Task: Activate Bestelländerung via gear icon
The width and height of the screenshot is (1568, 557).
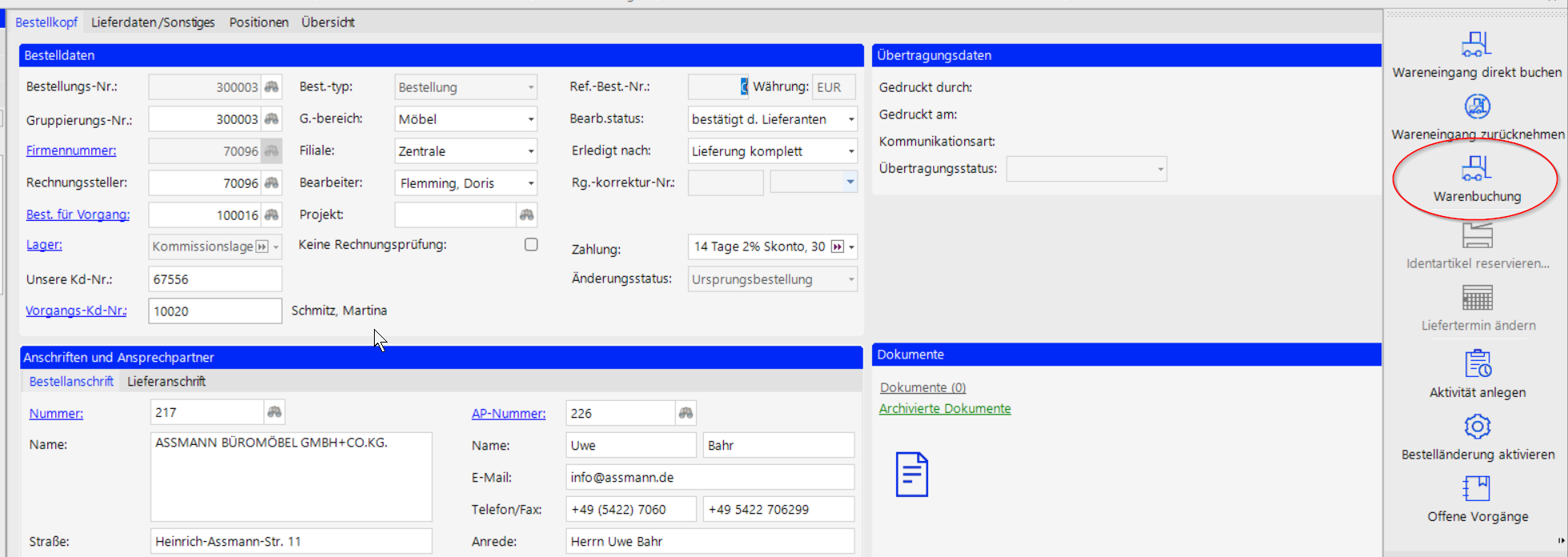Action: (1477, 427)
